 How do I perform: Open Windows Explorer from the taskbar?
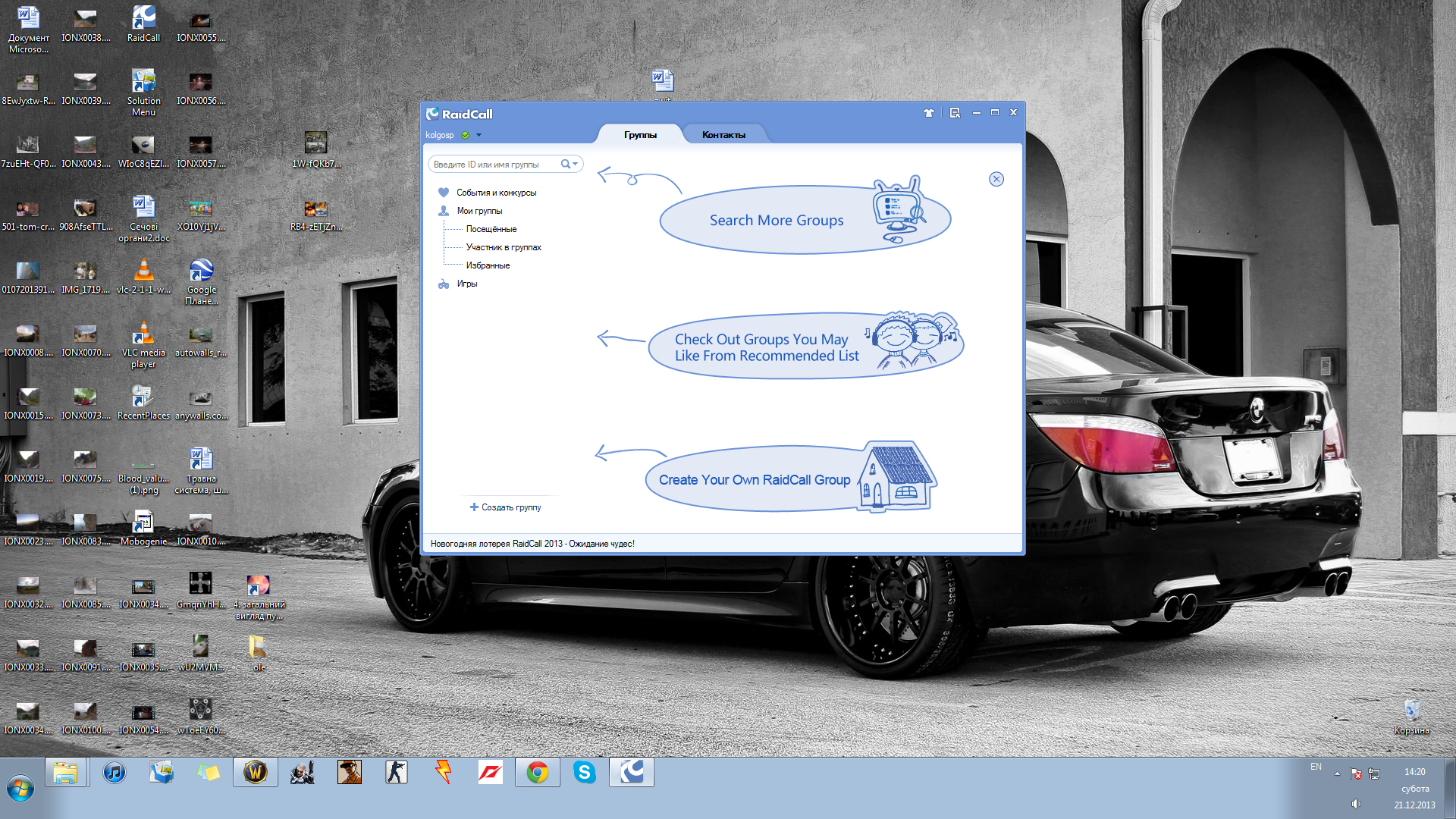point(65,773)
